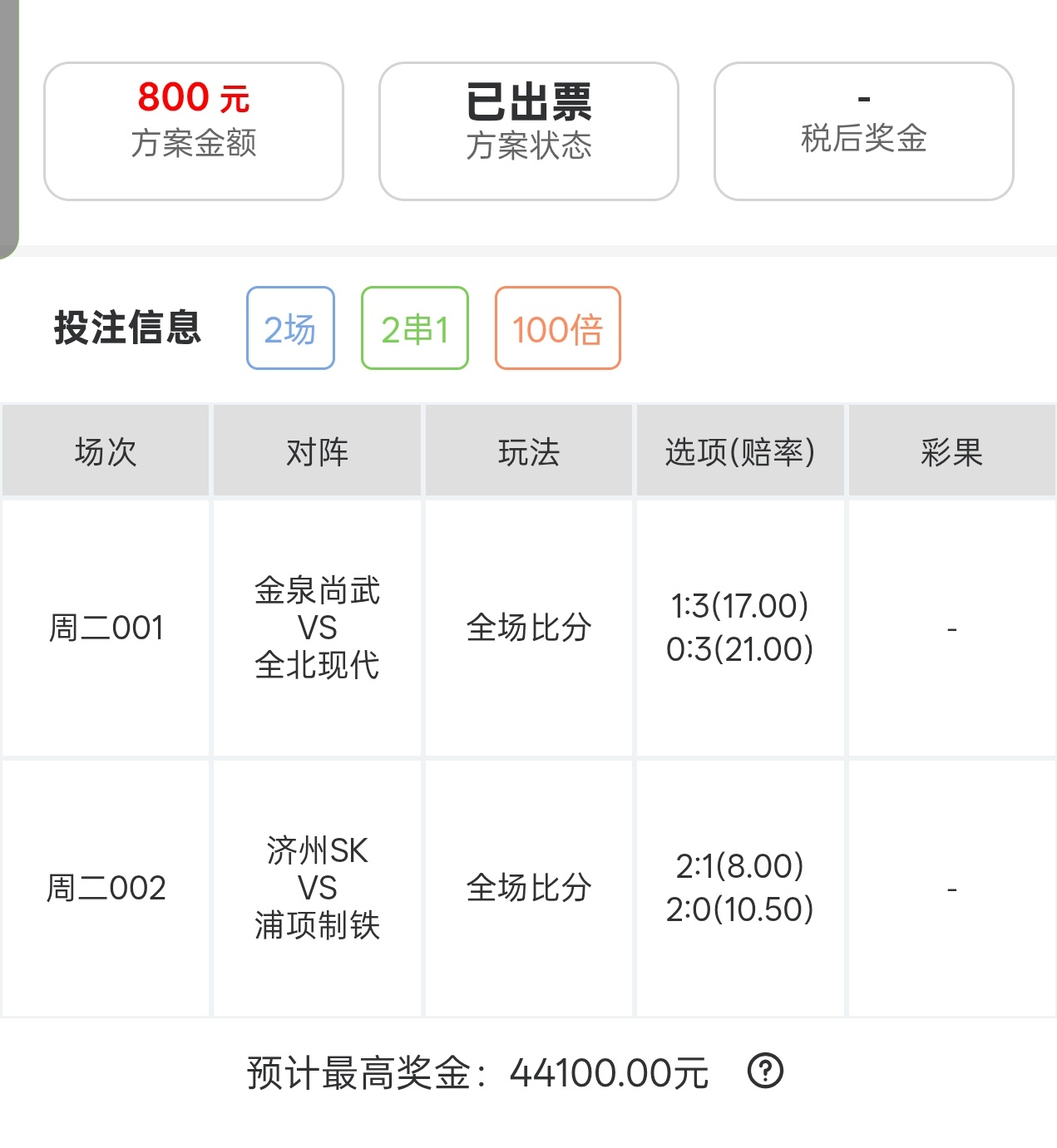Open the 济州SK VS 浦项制铁 matchup

pos(317,888)
